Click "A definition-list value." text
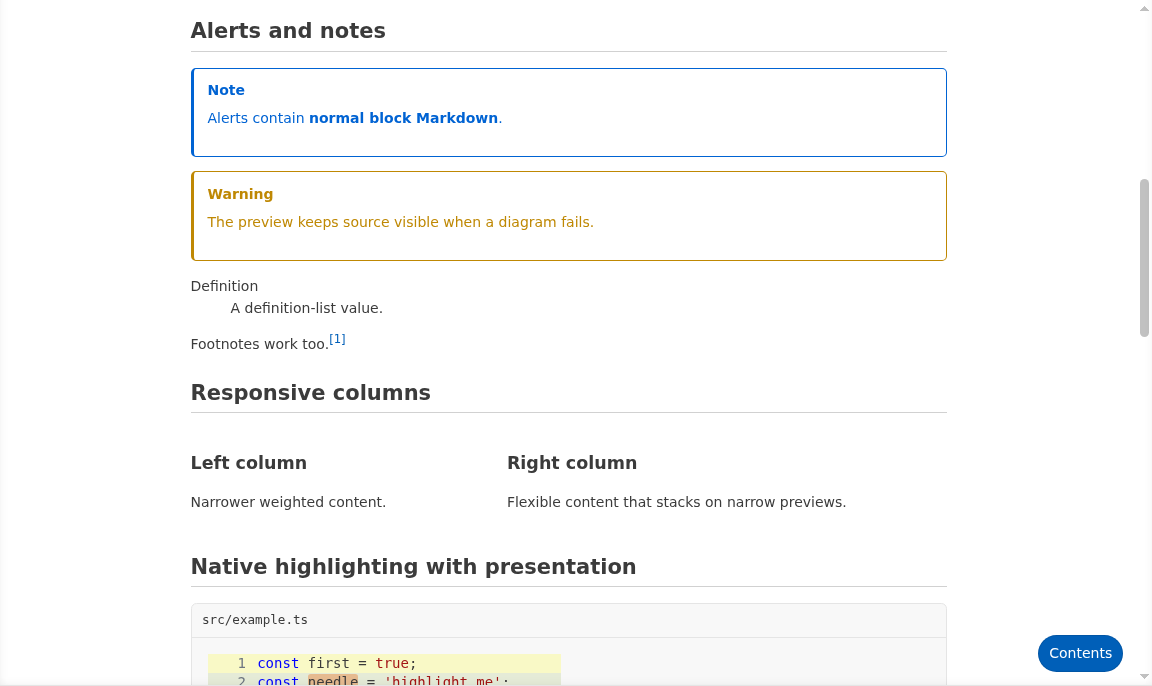 coord(306,308)
